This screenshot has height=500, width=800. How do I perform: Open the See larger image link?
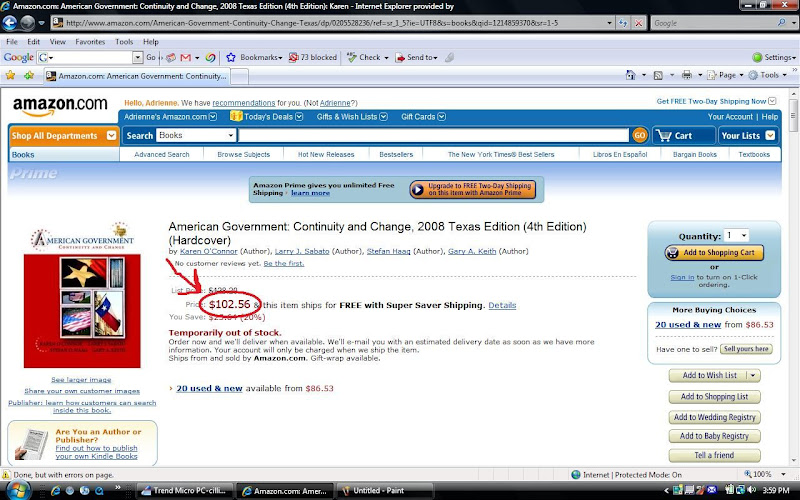coord(81,380)
